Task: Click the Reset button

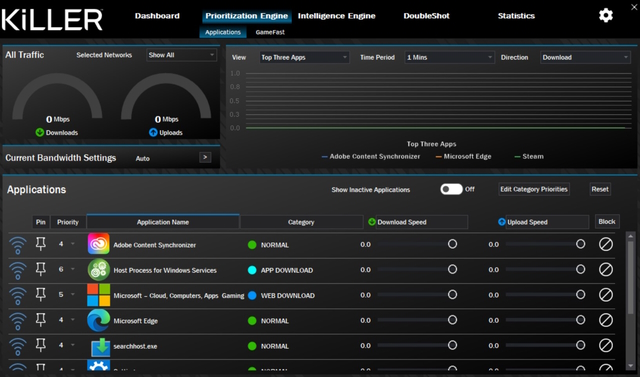Action: 600,189
